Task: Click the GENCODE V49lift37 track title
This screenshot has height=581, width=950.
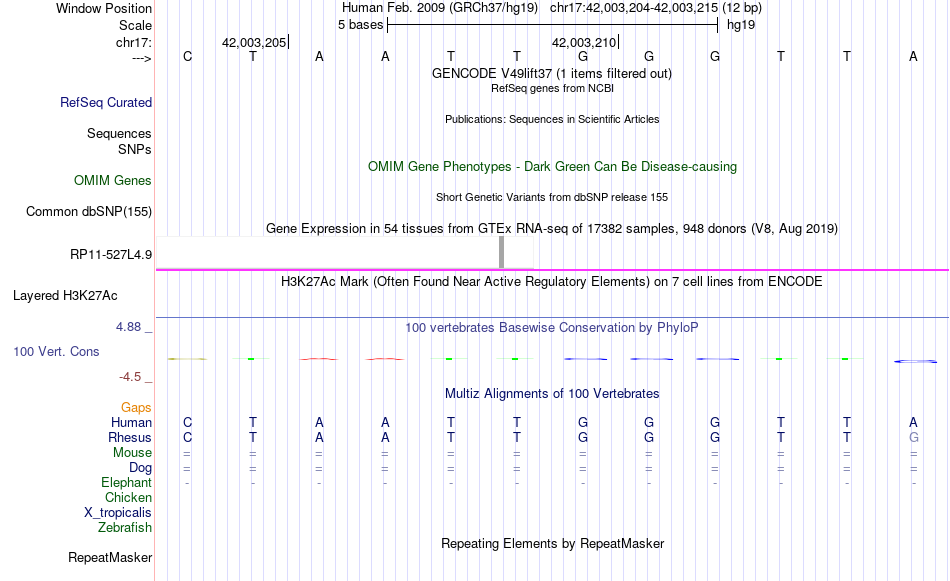Action: (x=551, y=73)
